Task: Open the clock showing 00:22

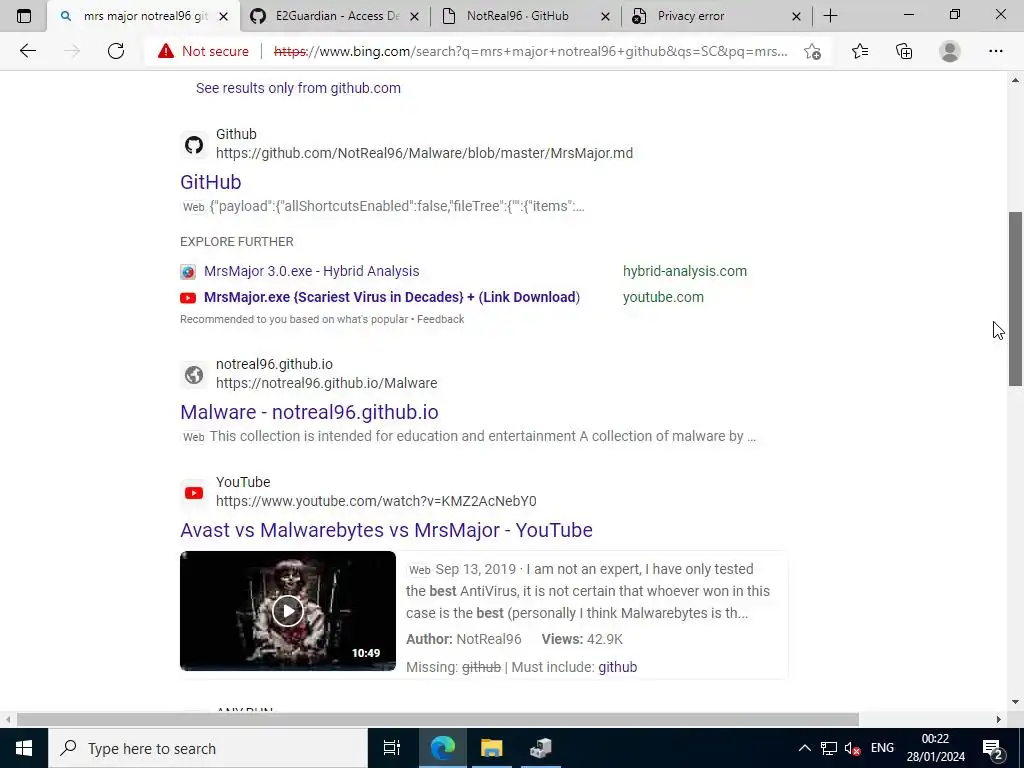Action: click(935, 748)
